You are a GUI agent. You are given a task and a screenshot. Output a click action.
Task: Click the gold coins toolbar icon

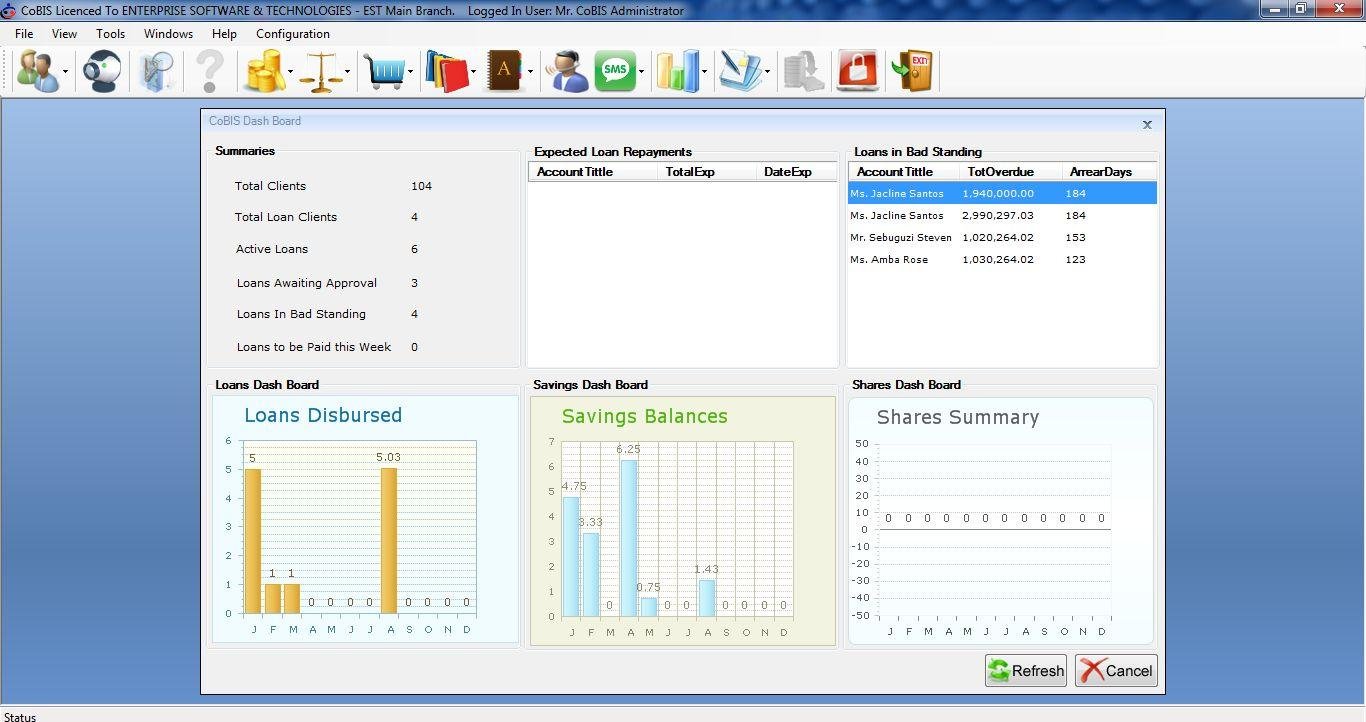point(263,71)
